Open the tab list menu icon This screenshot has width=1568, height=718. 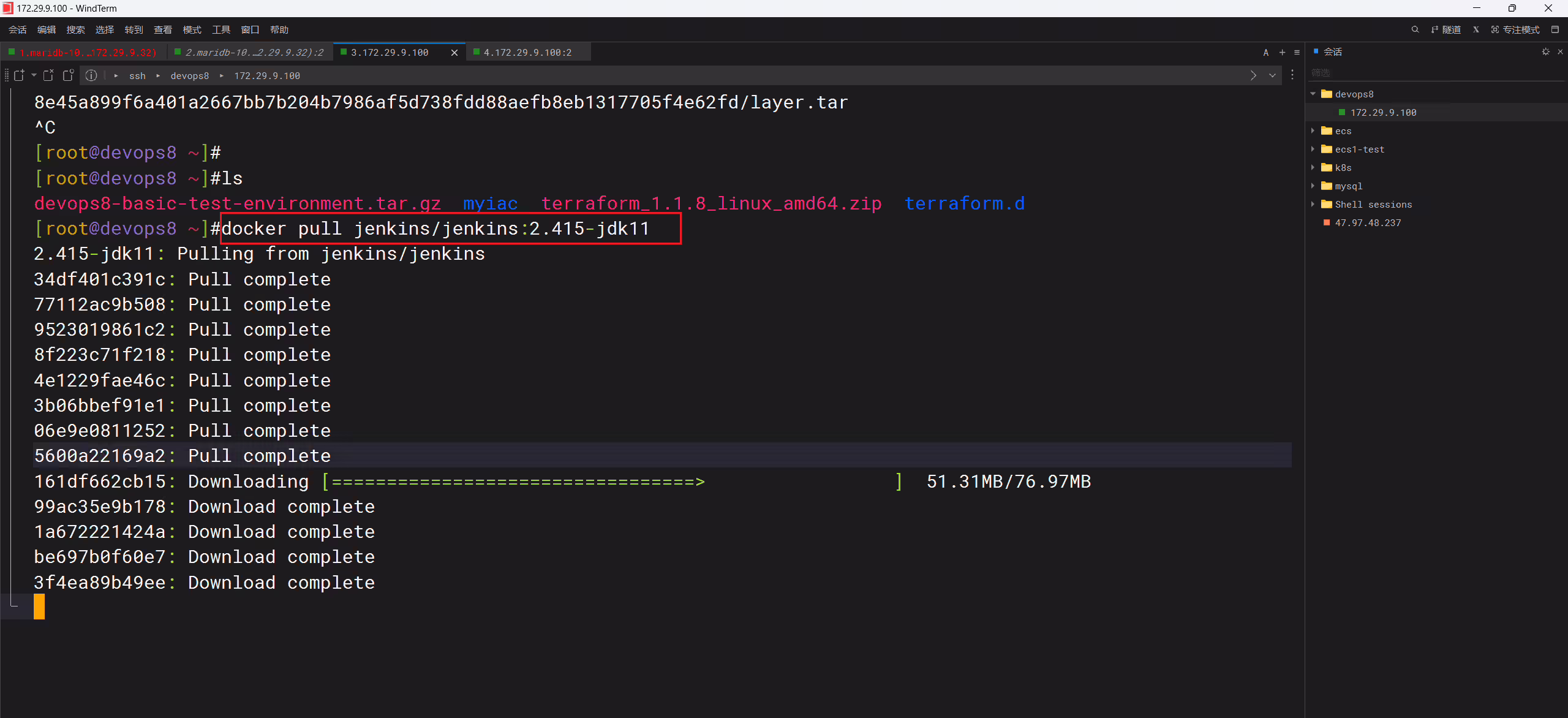point(1297,53)
